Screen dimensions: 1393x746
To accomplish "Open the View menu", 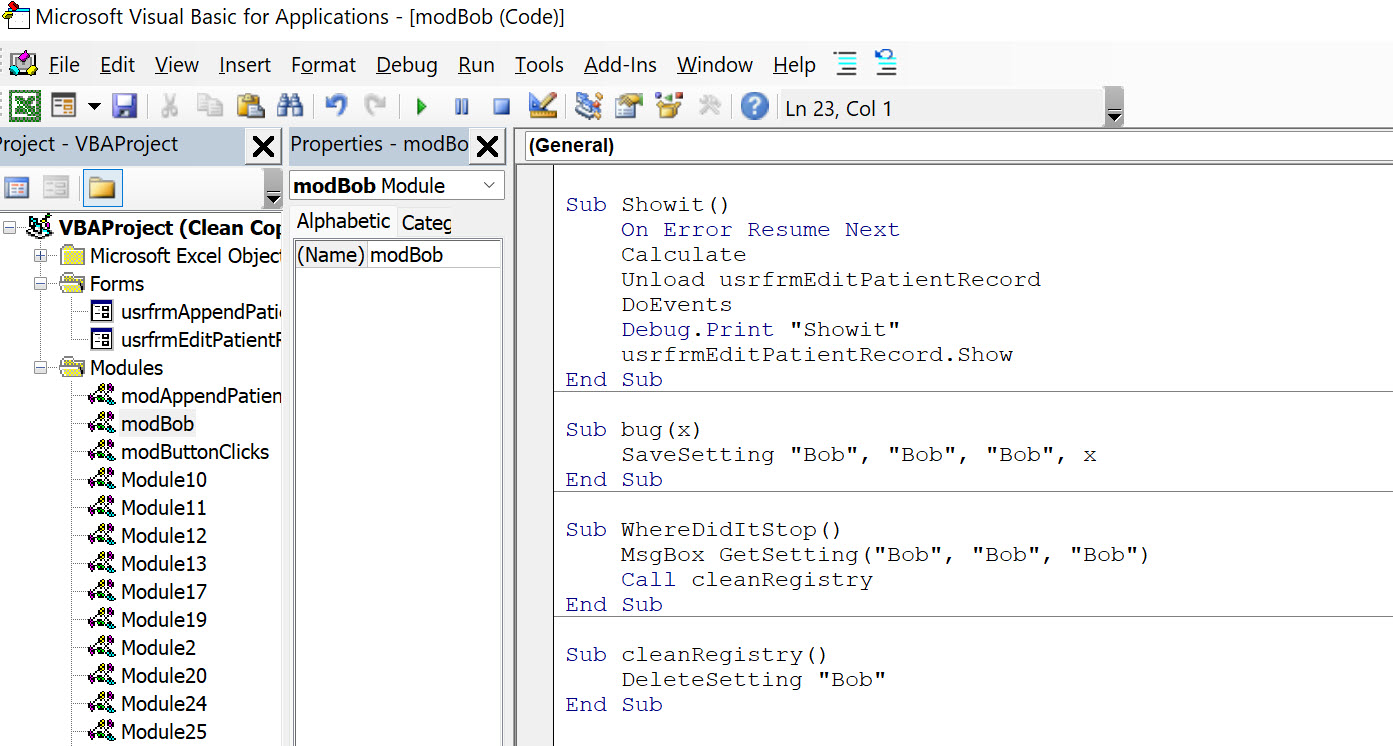I will click(x=177, y=65).
